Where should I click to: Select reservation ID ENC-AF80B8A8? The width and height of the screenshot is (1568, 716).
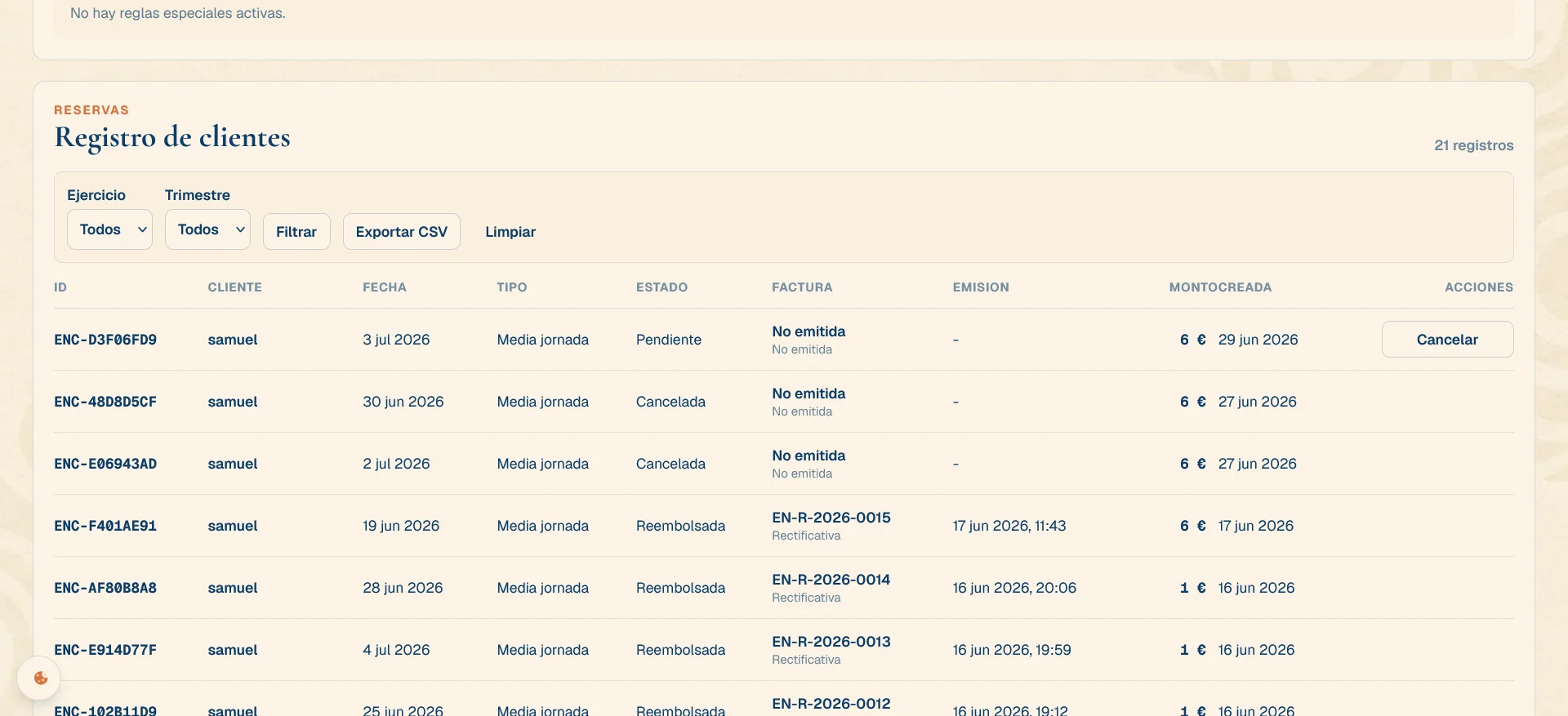click(105, 588)
